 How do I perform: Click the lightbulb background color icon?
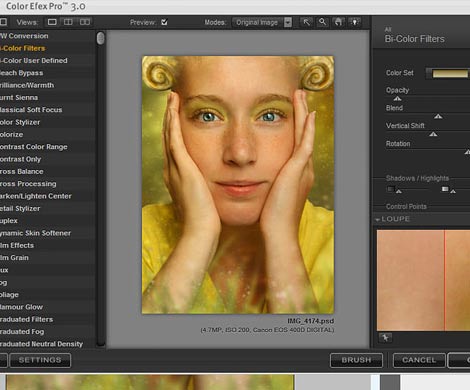pos(354,22)
